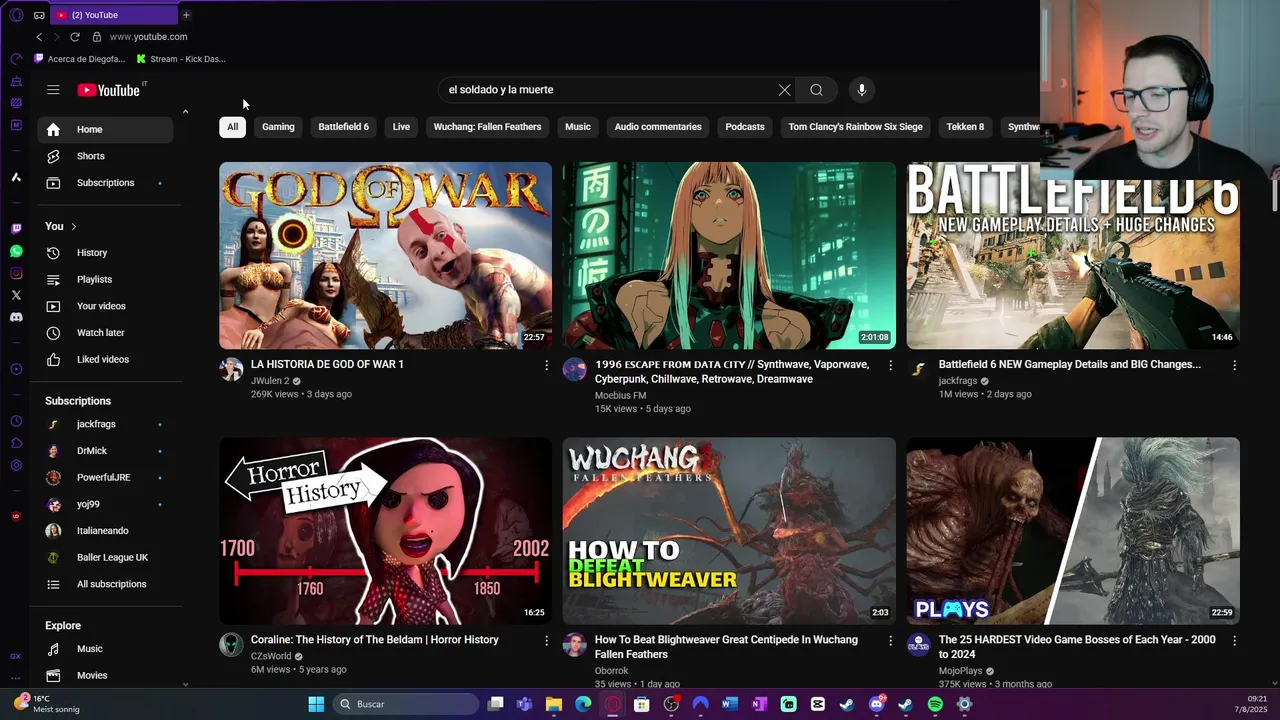This screenshot has height=720, width=1280.
Task: Open a new browser tab with plus
Action: coord(185,15)
